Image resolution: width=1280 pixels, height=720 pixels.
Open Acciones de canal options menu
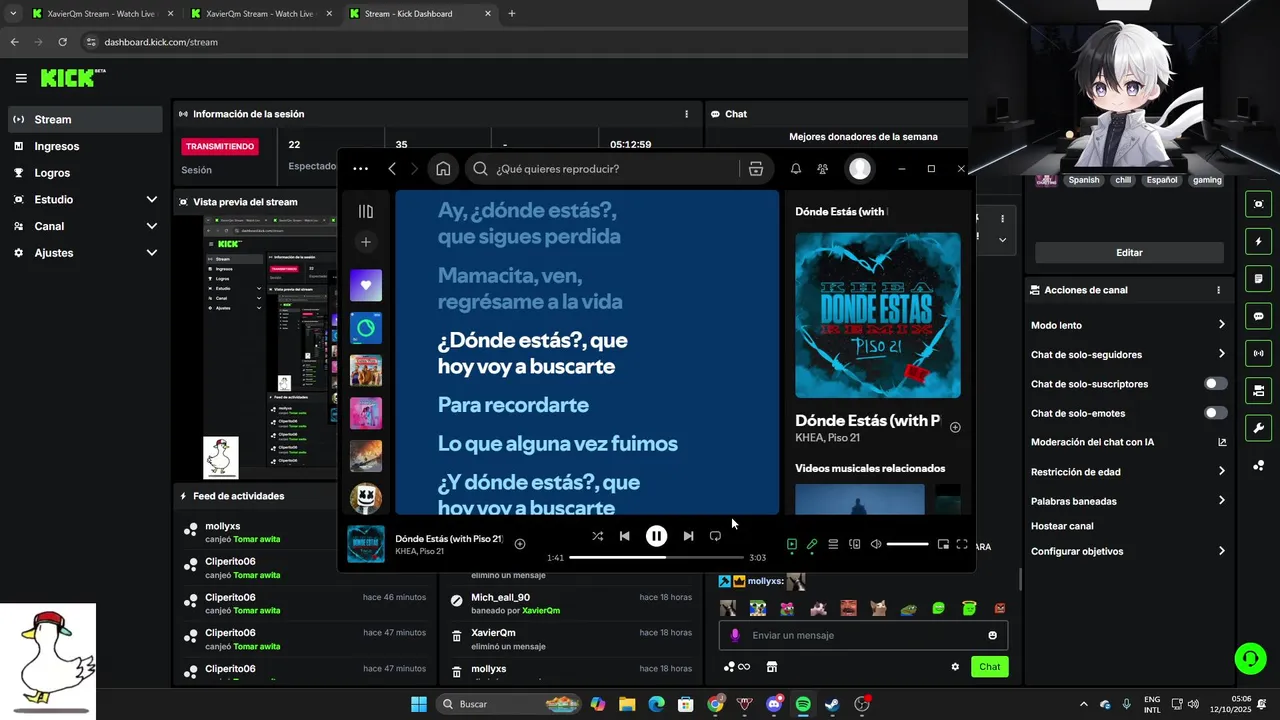1218,290
